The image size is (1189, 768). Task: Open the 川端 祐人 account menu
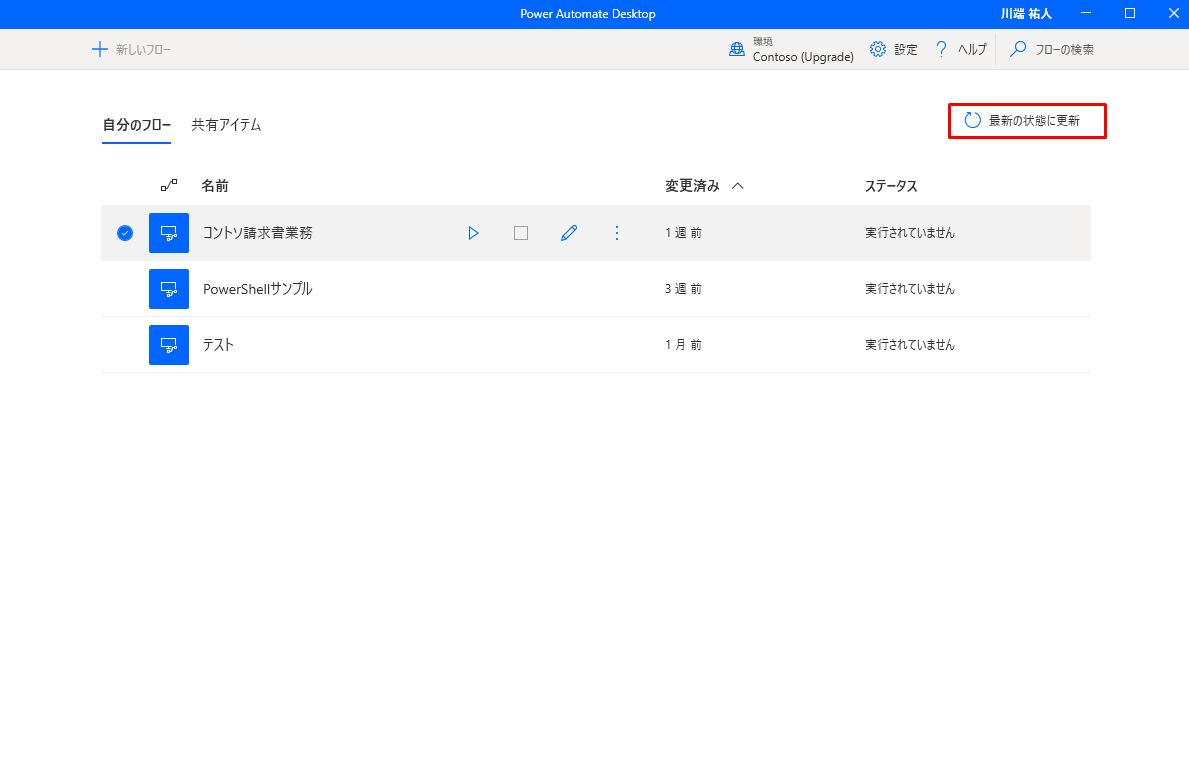point(1026,14)
